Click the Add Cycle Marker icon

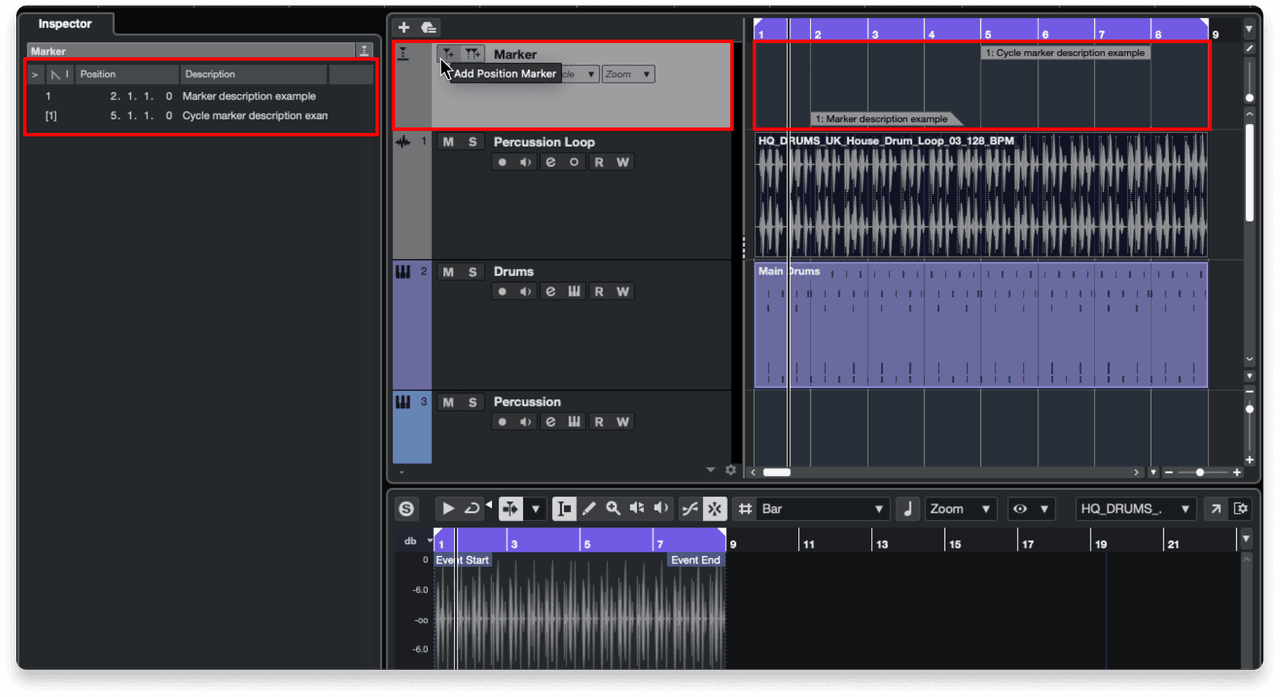[x=471, y=53]
